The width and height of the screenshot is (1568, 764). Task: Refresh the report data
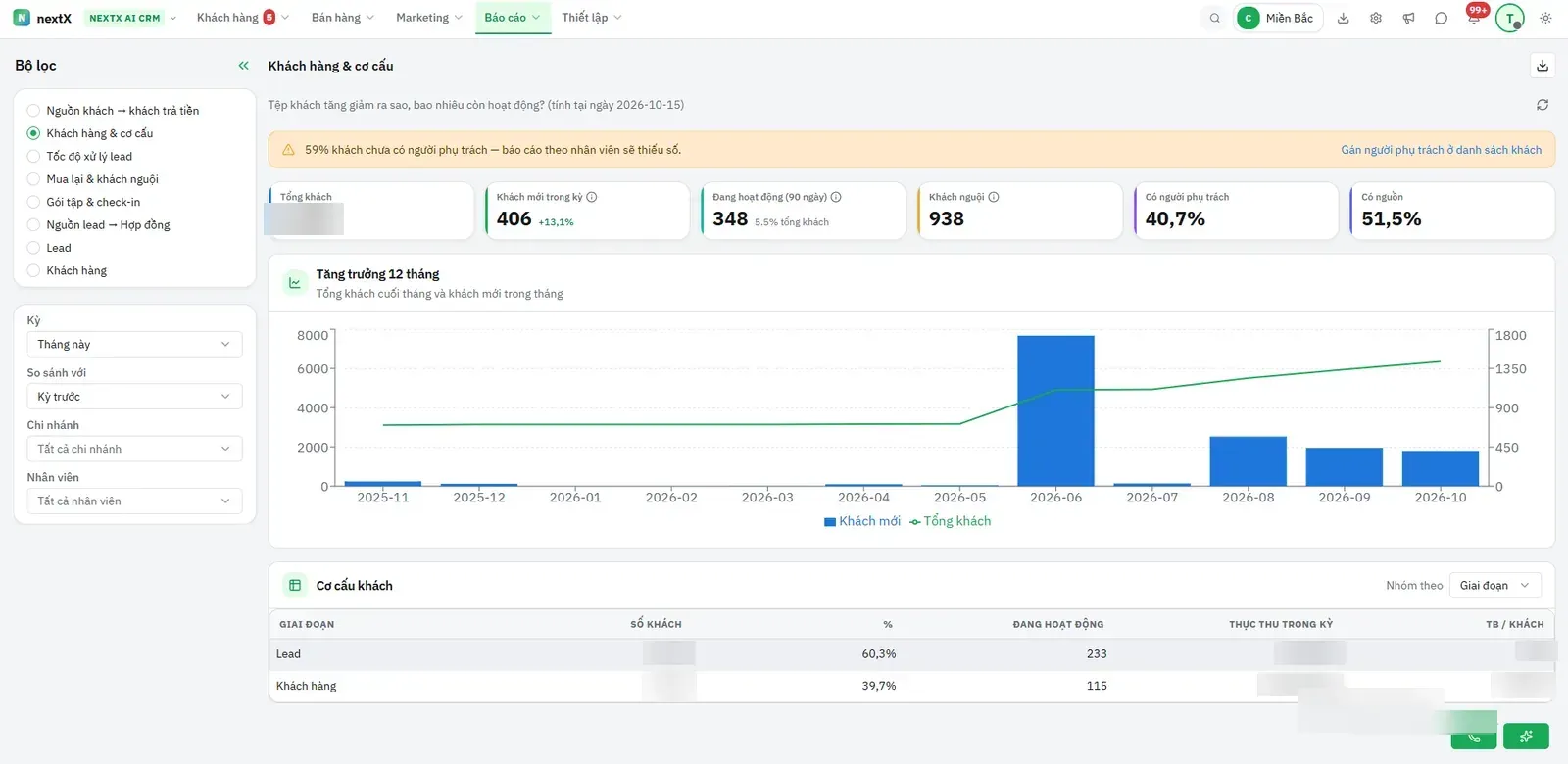click(x=1543, y=105)
